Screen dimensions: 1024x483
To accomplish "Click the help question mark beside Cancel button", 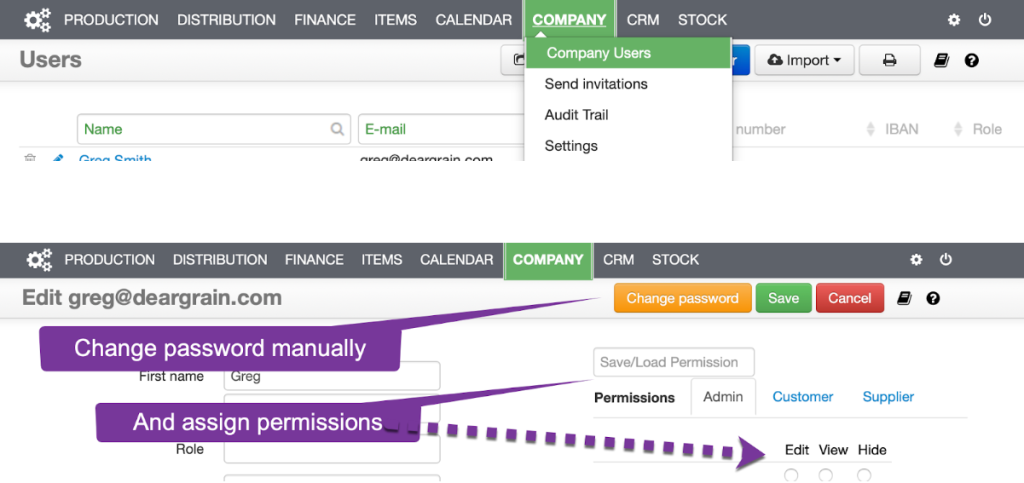I will [933, 298].
